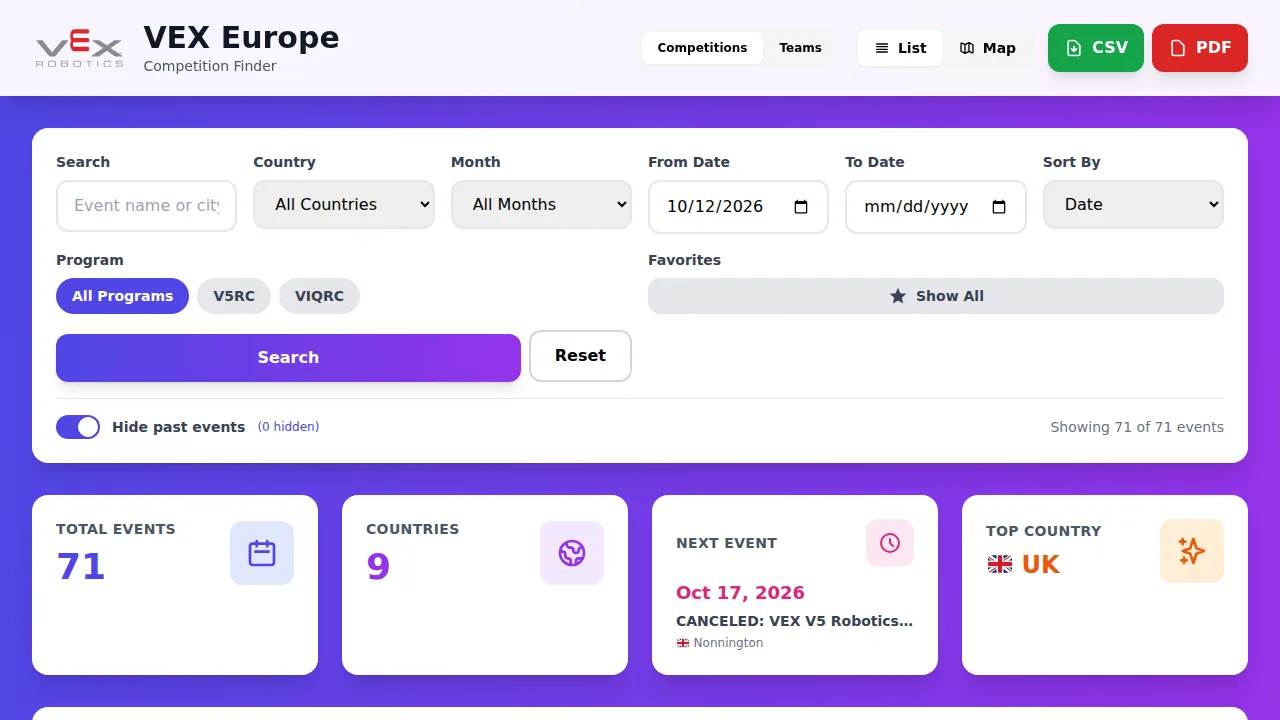The image size is (1280, 720).
Task: Toggle the Hide past events switch
Action: 78,427
